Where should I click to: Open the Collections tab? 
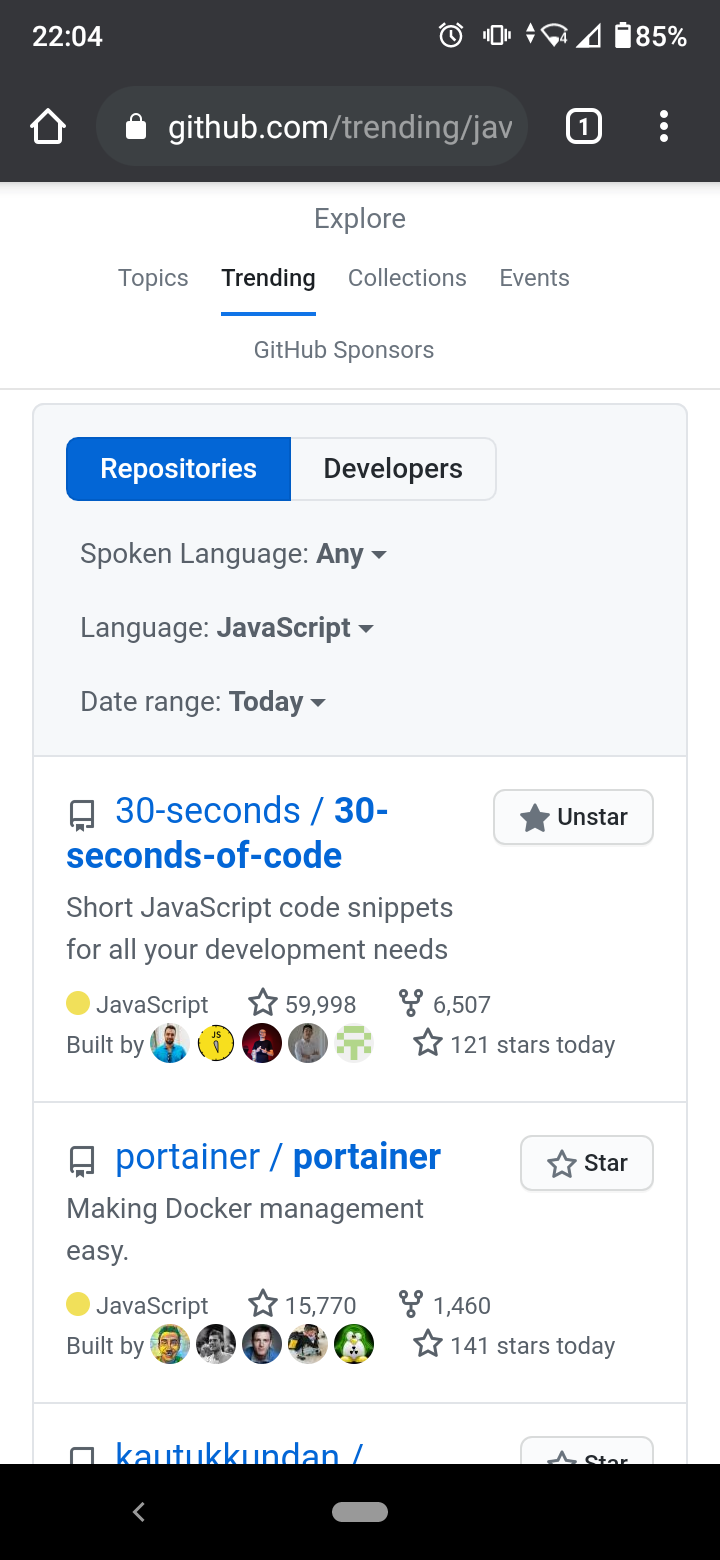(406, 277)
